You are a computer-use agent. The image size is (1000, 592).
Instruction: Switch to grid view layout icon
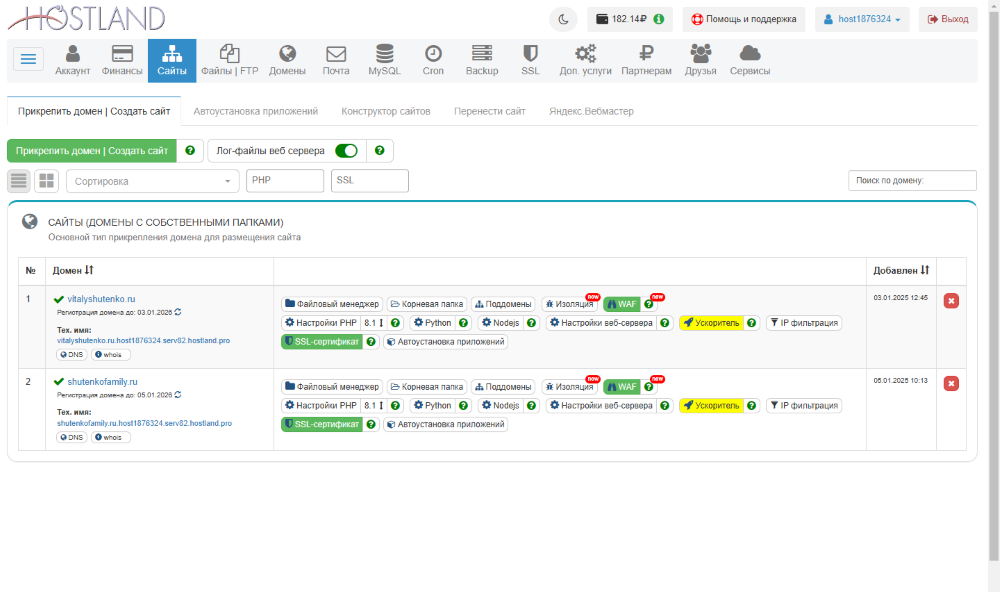[46, 181]
